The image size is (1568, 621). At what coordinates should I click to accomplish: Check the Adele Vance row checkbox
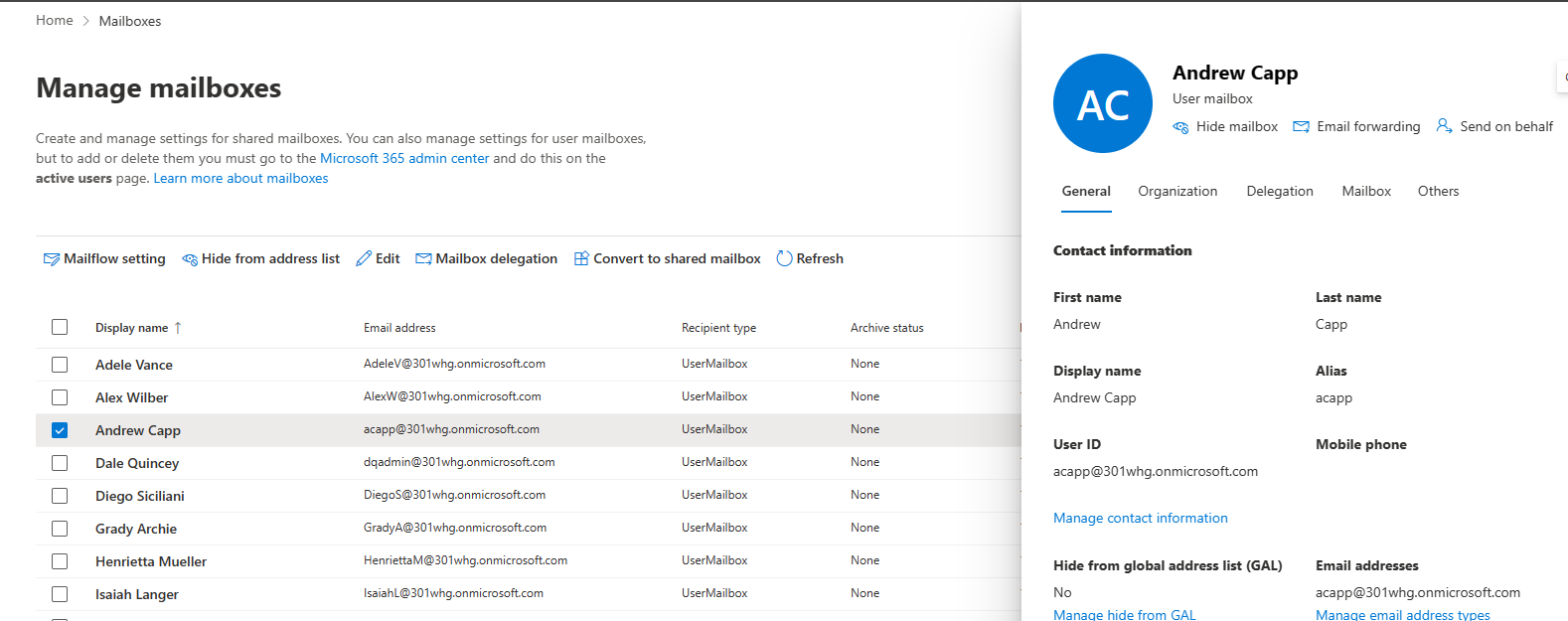(x=60, y=365)
